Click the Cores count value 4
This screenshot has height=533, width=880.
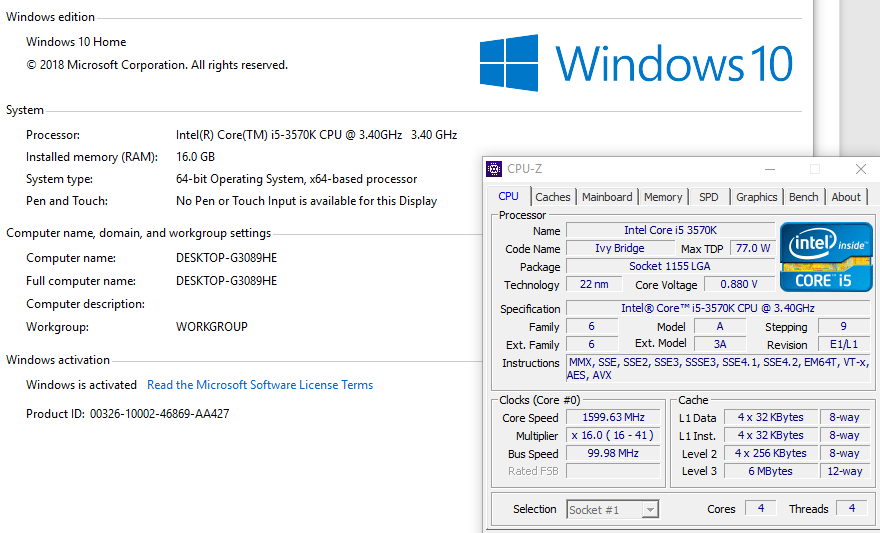point(760,508)
